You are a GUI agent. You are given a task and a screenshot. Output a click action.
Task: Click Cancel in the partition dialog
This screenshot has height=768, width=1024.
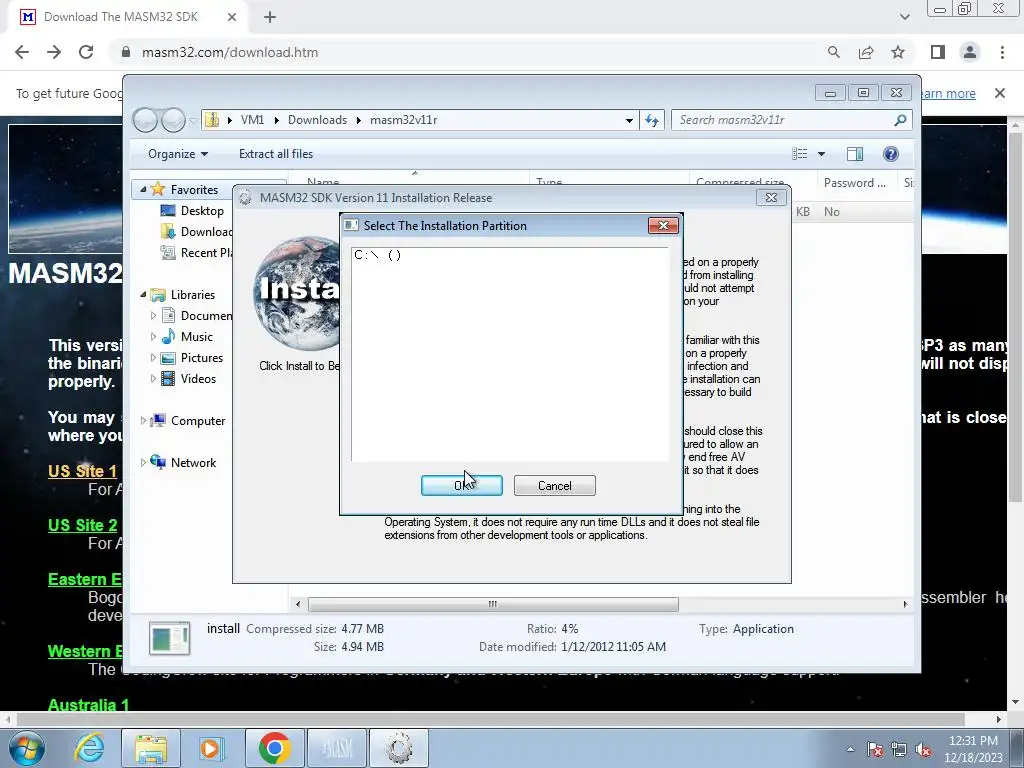point(554,485)
